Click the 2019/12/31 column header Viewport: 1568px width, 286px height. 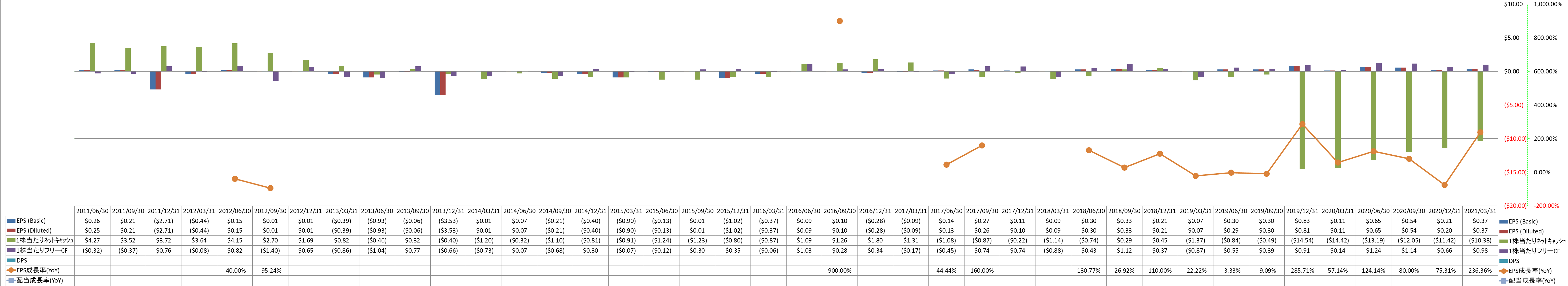1302,211
